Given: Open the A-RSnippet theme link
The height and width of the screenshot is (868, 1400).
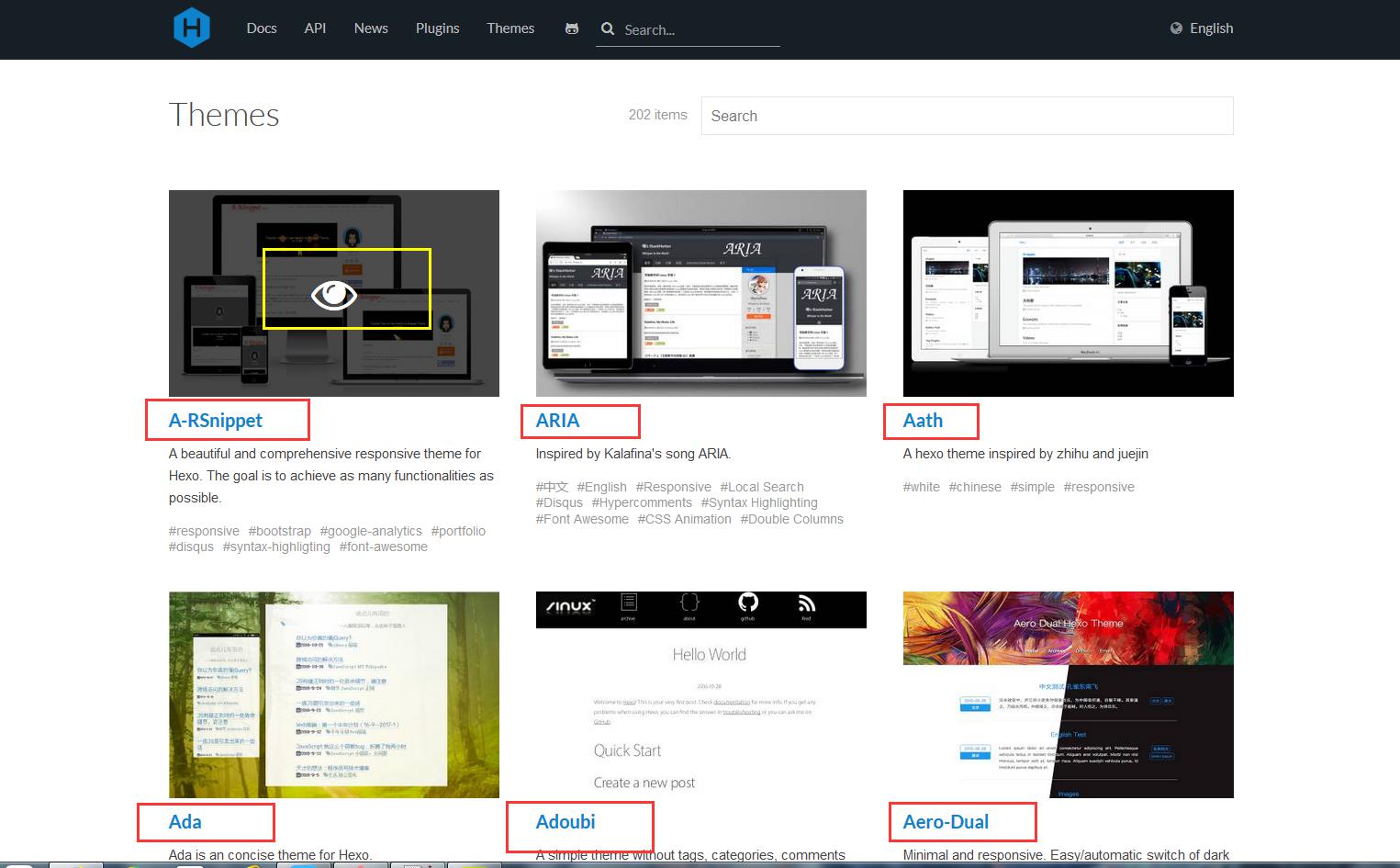Looking at the screenshot, I should pos(215,420).
